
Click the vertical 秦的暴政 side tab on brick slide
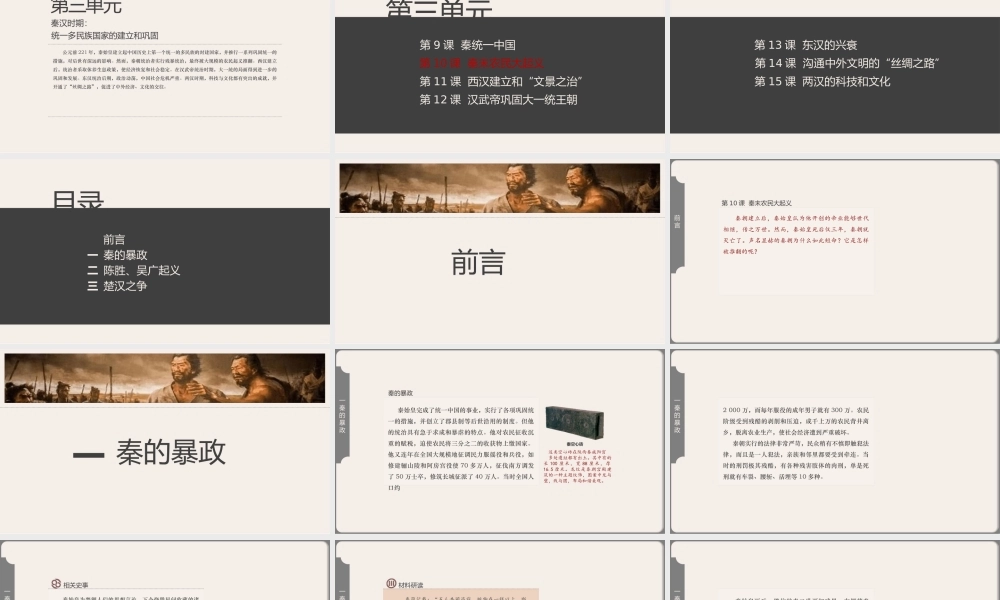[342, 416]
